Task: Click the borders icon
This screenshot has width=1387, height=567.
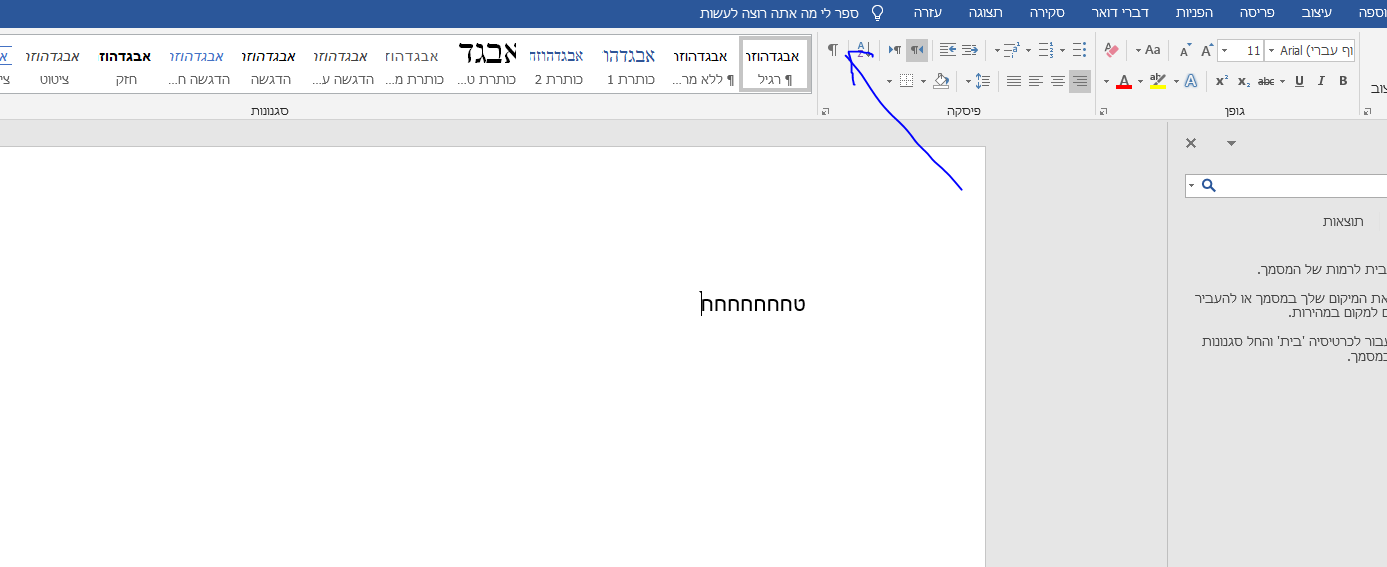Action: click(906, 81)
